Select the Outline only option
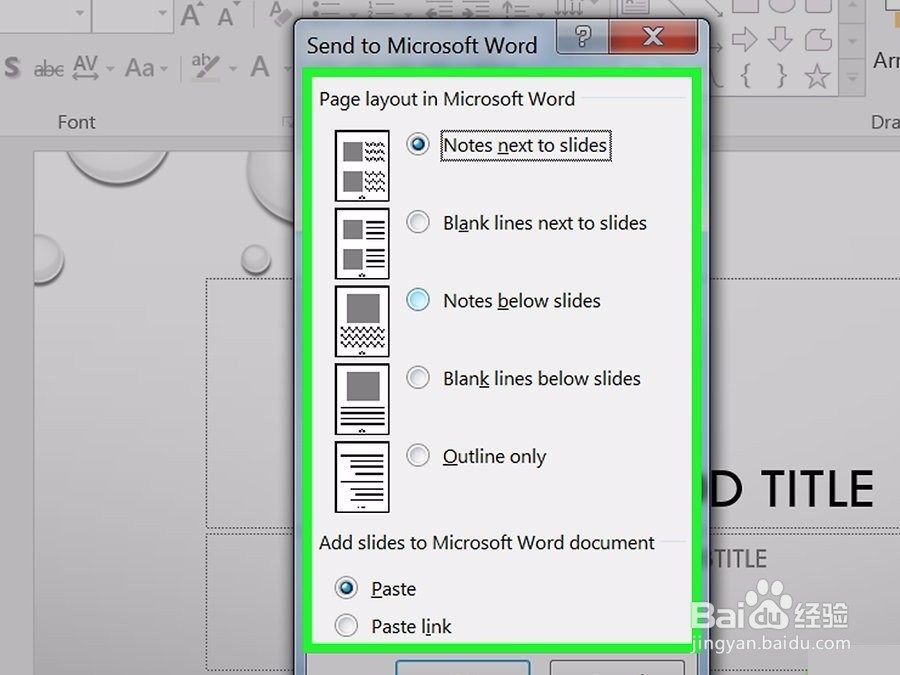Viewport: 900px width, 675px height. pos(417,455)
